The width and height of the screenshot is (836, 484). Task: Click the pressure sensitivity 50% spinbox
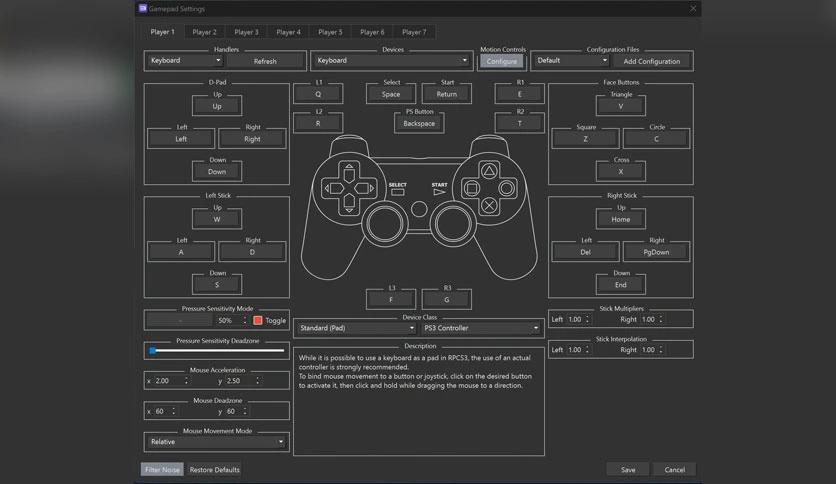232,320
